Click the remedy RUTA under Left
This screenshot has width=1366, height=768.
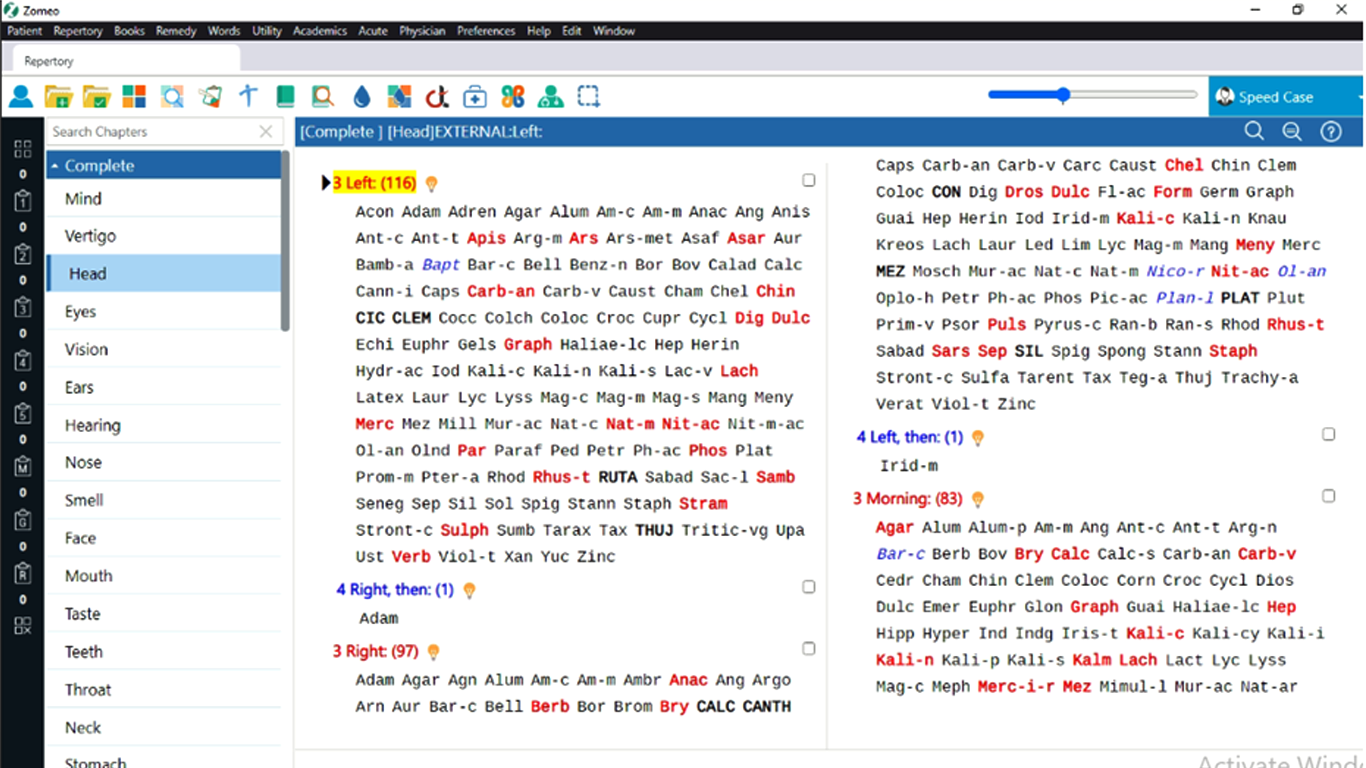coord(617,477)
